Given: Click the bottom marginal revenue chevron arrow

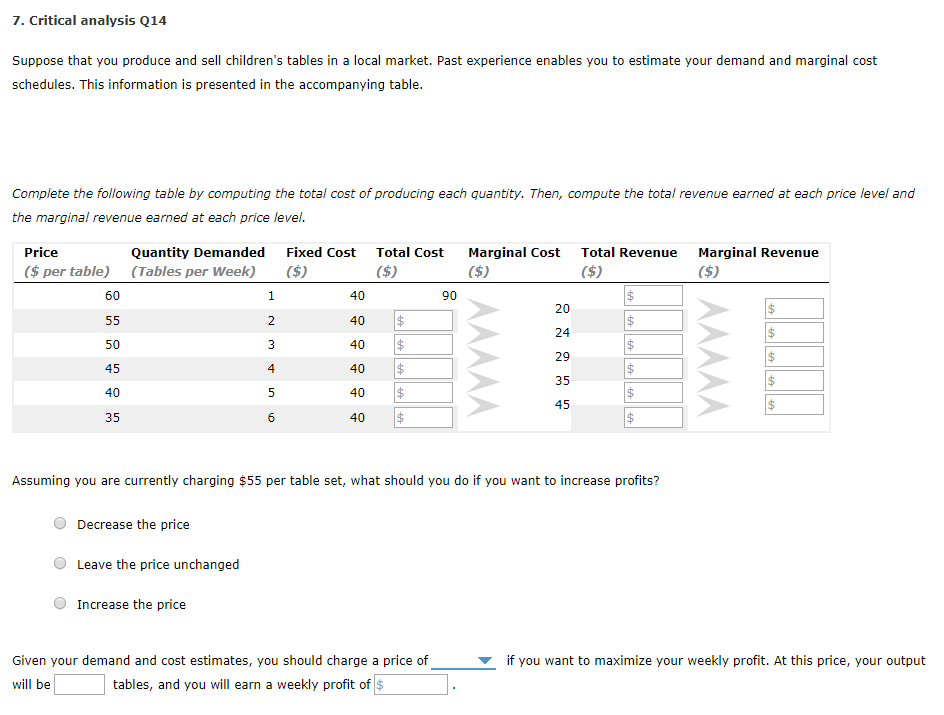Looking at the screenshot, I should (711, 403).
